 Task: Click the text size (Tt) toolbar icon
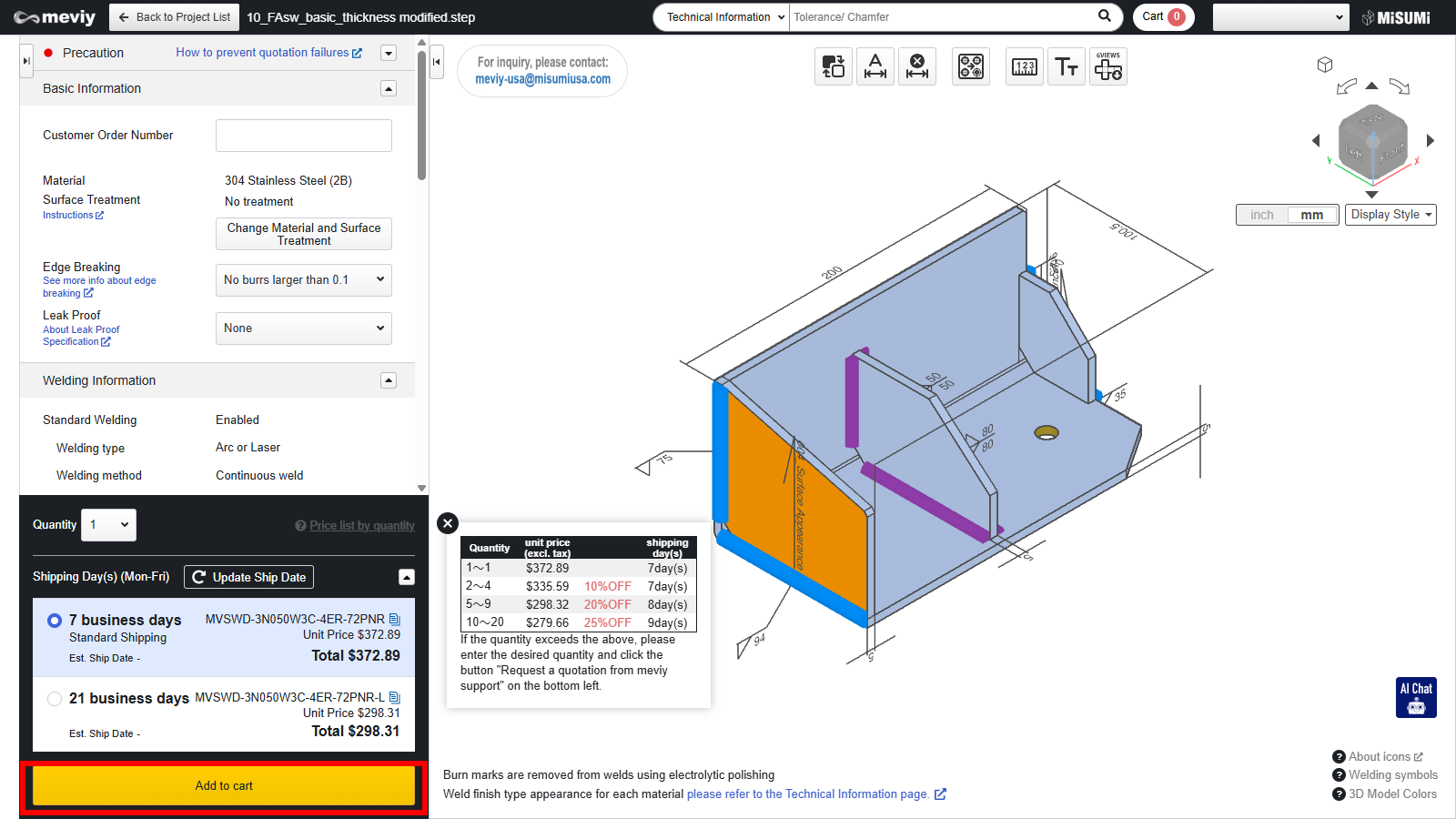coord(1066,66)
